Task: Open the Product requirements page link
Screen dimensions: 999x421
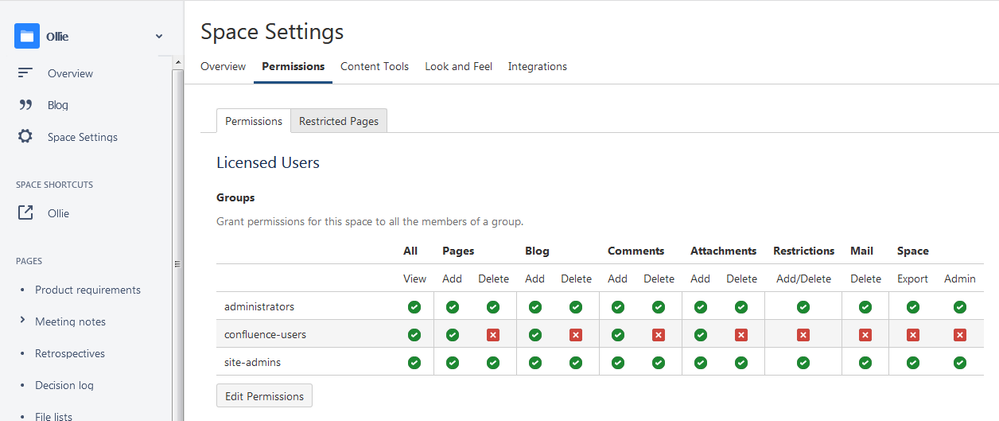Action: (x=87, y=290)
